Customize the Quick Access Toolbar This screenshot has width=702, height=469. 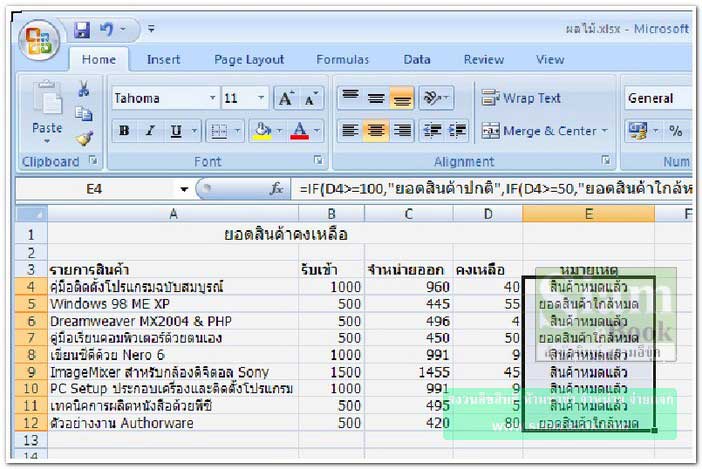[x=151, y=29]
